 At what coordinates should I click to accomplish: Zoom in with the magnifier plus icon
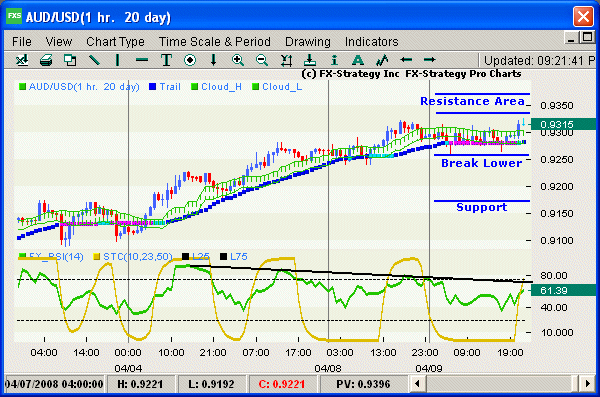pos(238,60)
